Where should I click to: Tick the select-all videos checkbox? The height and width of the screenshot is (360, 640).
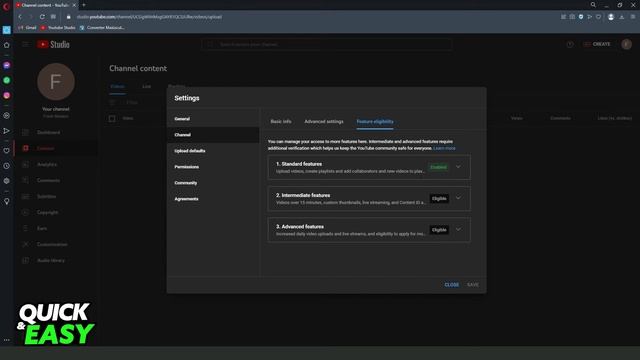pyautogui.click(x=112, y=118)
